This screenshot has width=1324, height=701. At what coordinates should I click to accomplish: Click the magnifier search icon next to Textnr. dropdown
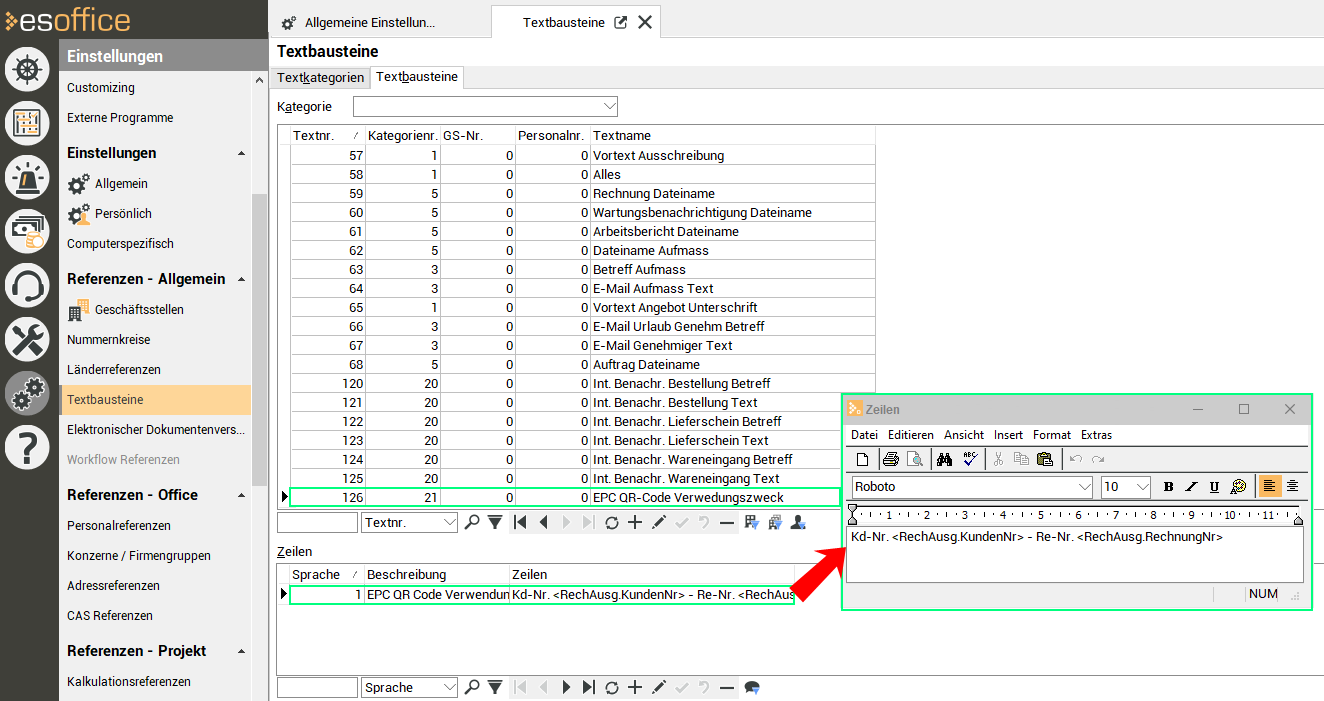pyautogui.click(x=472, y=522)
